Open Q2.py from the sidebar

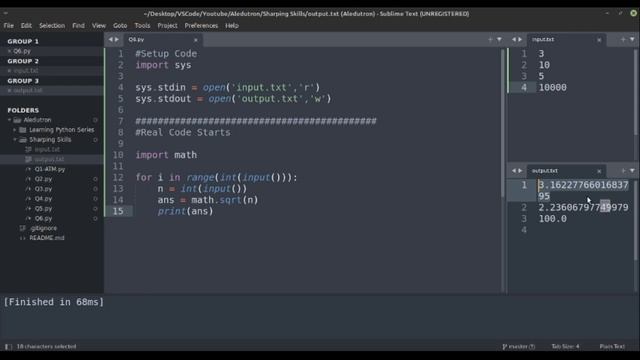tap(43, 179)
